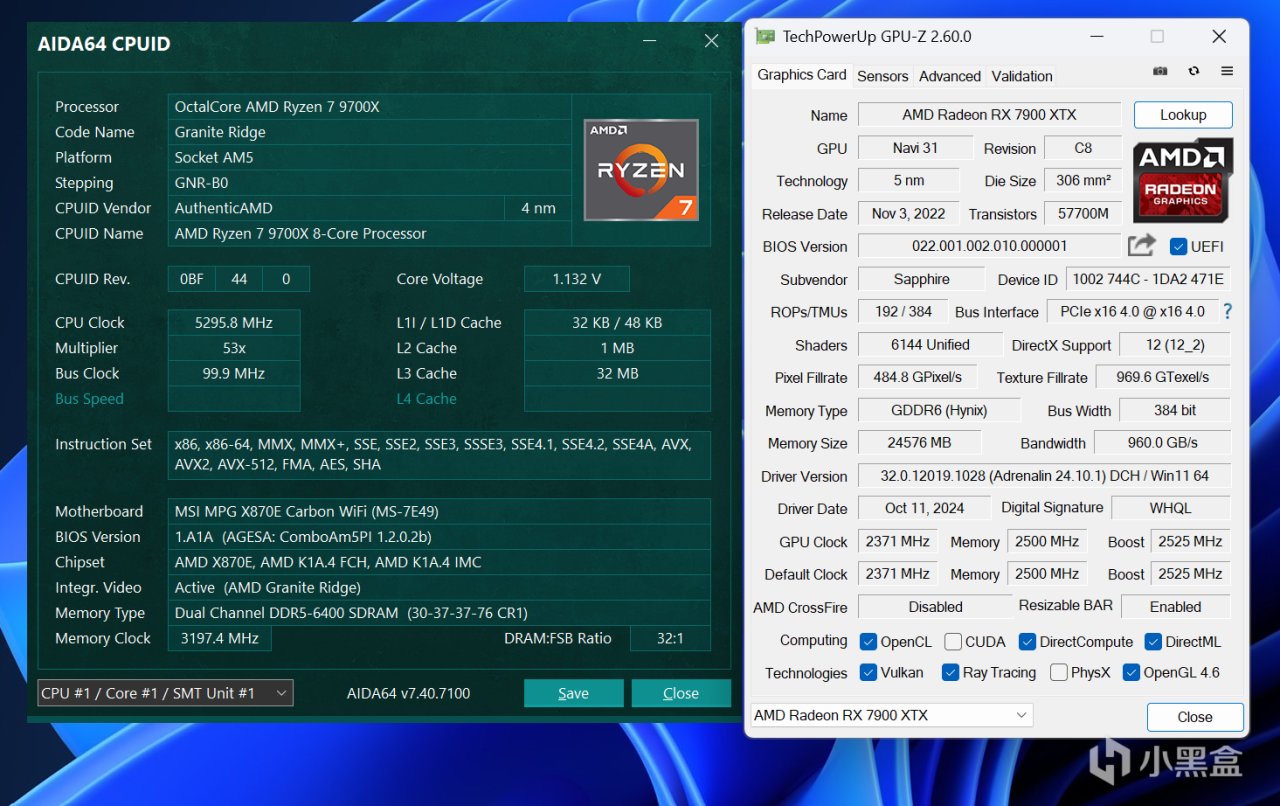Click the Save button in AIDA64
Screen dimensions: 1280x806
point(574,693)
